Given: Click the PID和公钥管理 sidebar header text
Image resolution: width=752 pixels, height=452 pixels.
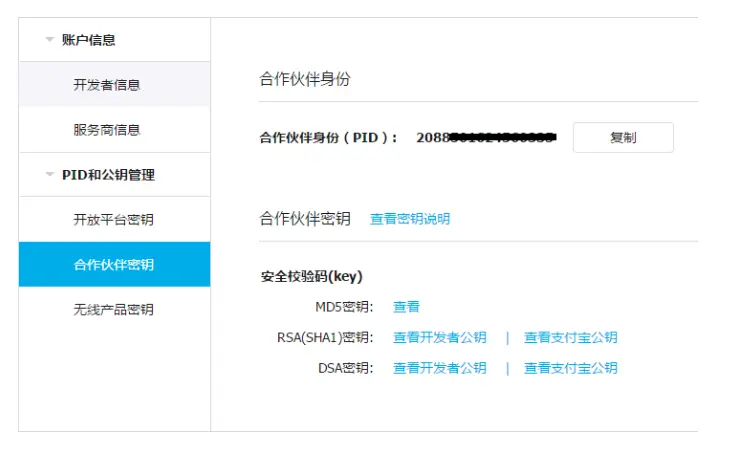Looking at the screenshot, I should click(x=108, y=175).
